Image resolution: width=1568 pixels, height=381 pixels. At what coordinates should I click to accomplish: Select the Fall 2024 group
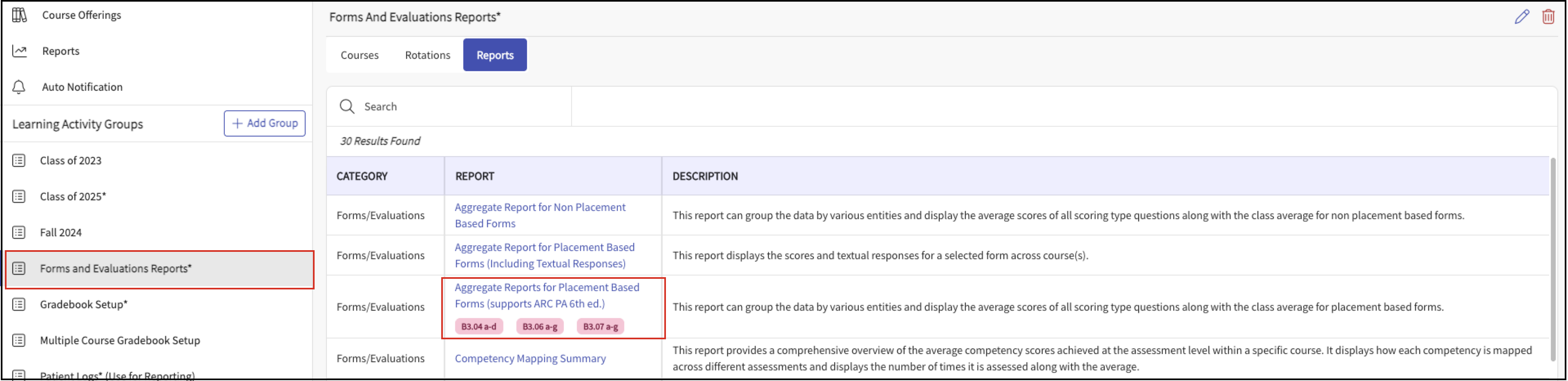61,233
